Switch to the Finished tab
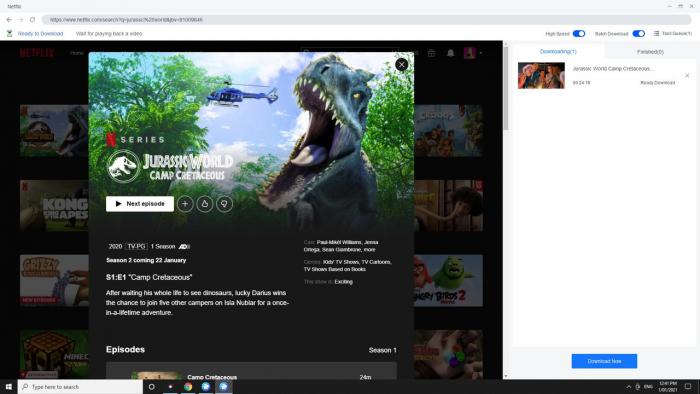Image resolution: width=700 pixels, height=394 pixels. click(x=650, y=52)
